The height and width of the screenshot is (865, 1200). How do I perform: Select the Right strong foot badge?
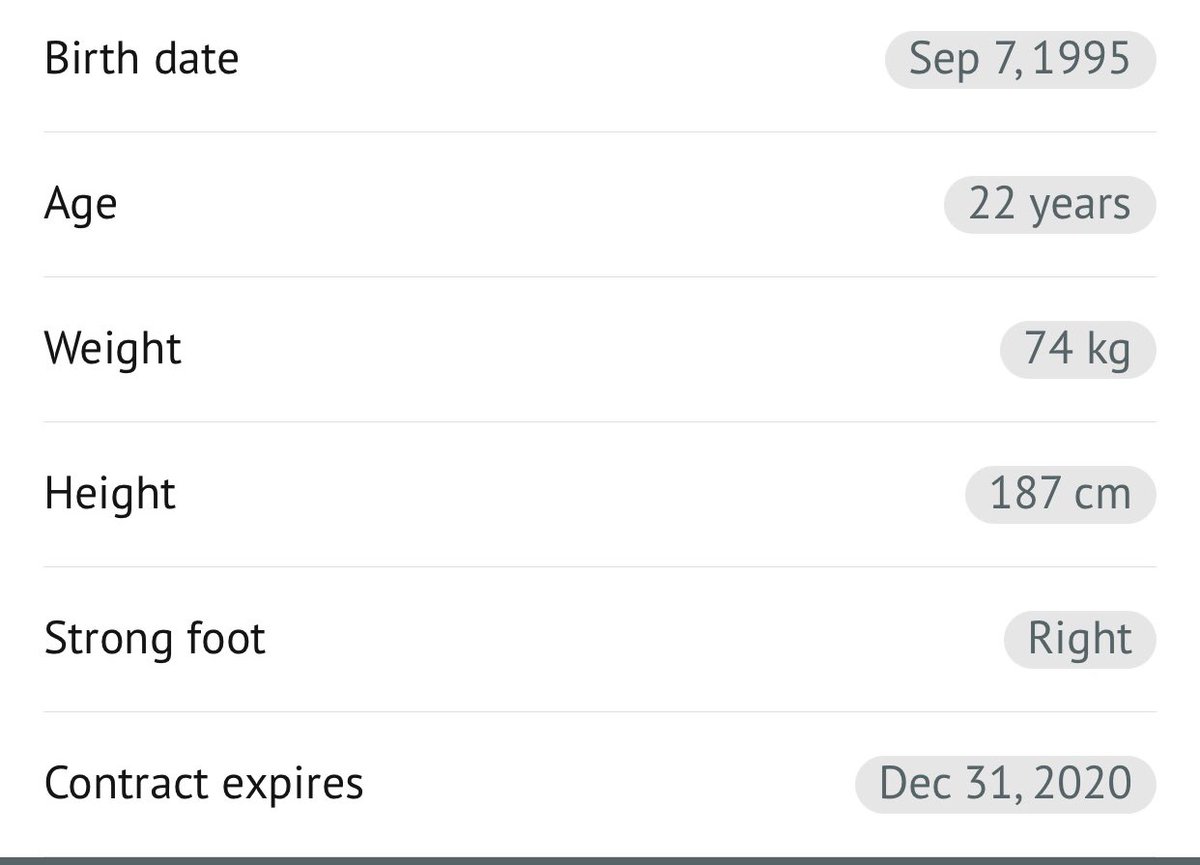tap(1080, 639)
